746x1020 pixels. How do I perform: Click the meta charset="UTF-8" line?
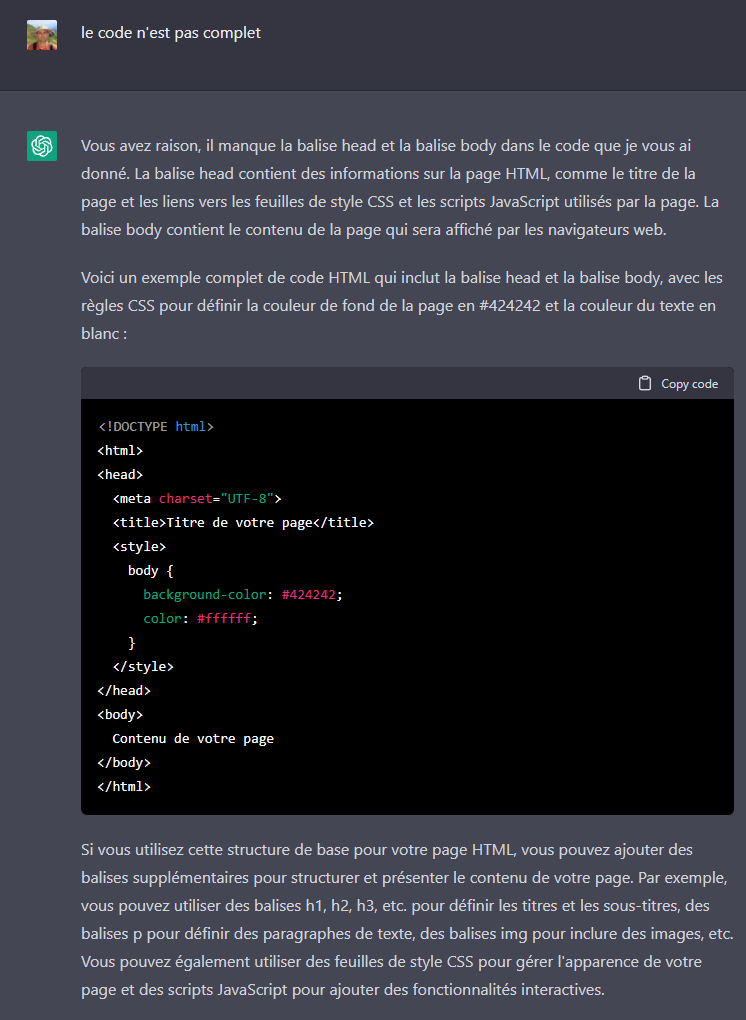pyautogui.click(x=197, y=499)
